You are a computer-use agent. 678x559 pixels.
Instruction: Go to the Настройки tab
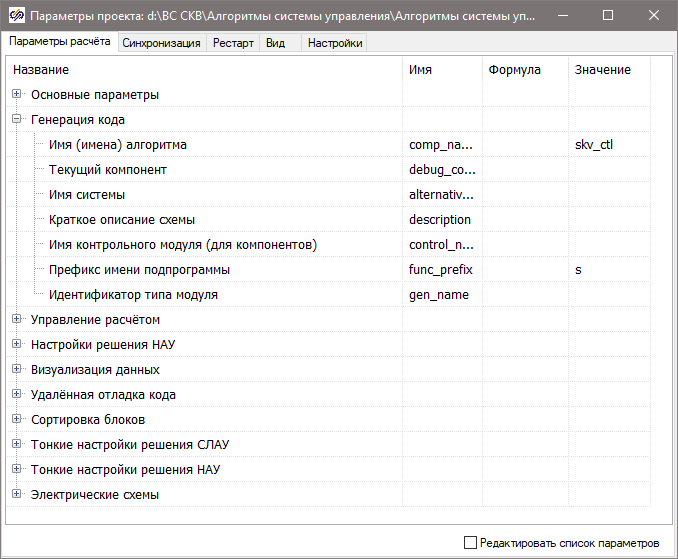click(335, 43)
